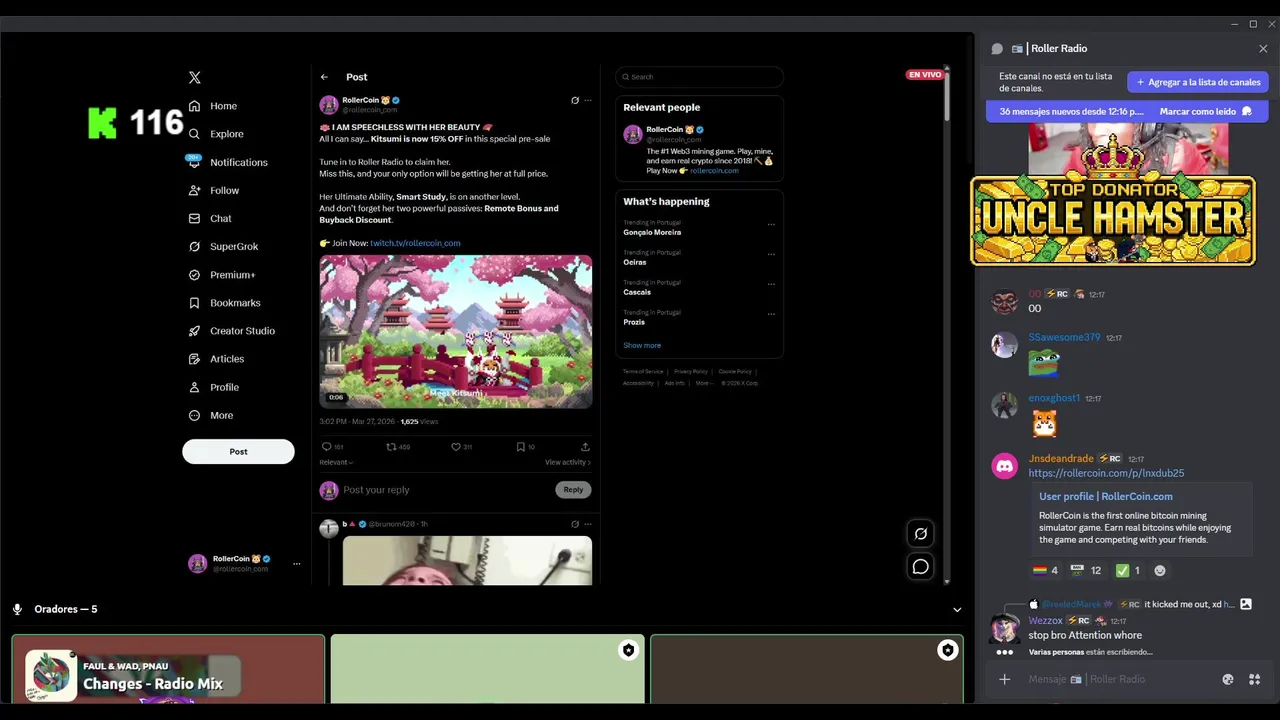Click Show more under What's happening
This screenshot has height=720, width=1280.
tap(642, 346)
